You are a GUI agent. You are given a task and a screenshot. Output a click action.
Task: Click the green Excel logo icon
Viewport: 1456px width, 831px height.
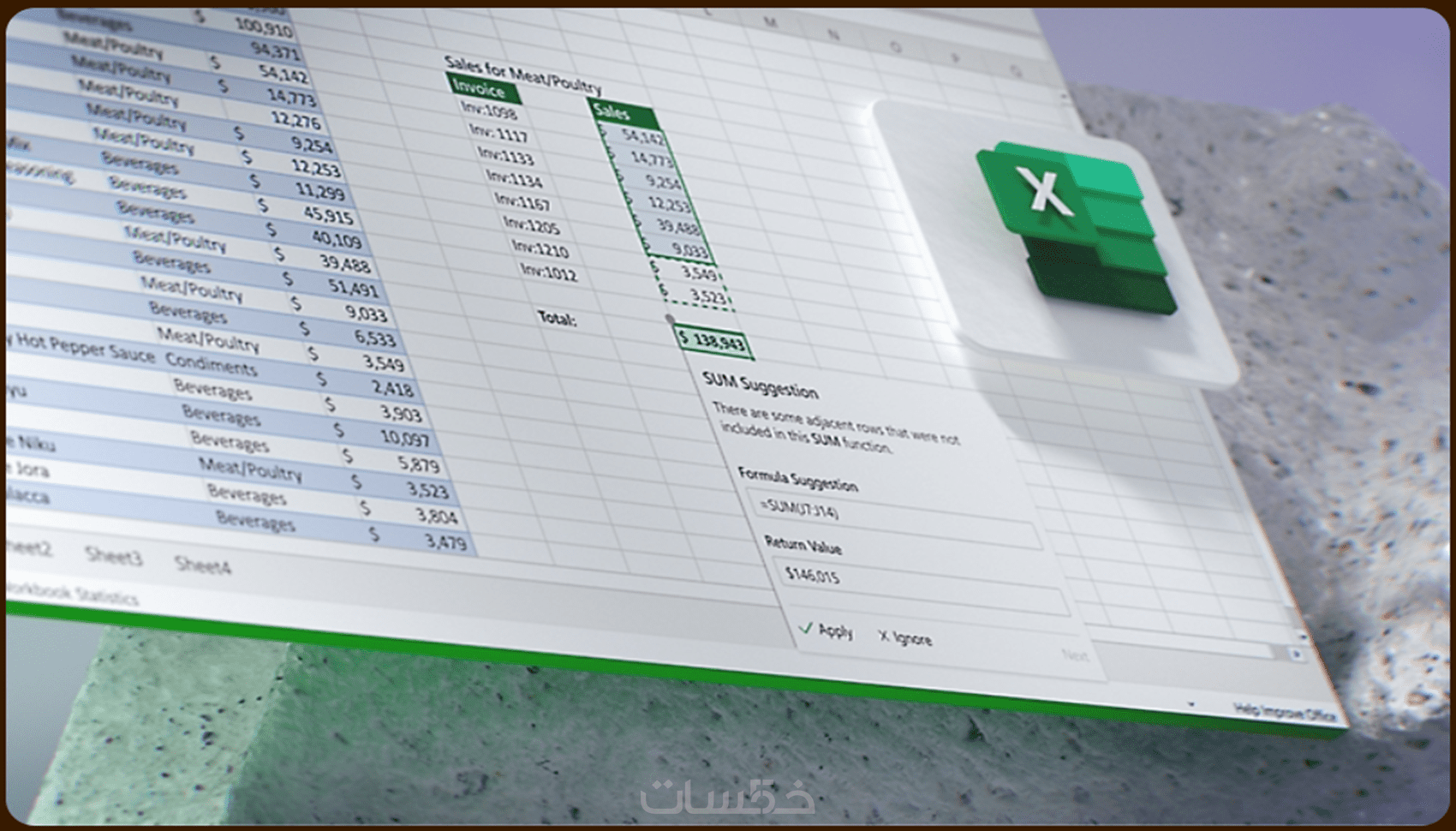(x=1077, y=226)
